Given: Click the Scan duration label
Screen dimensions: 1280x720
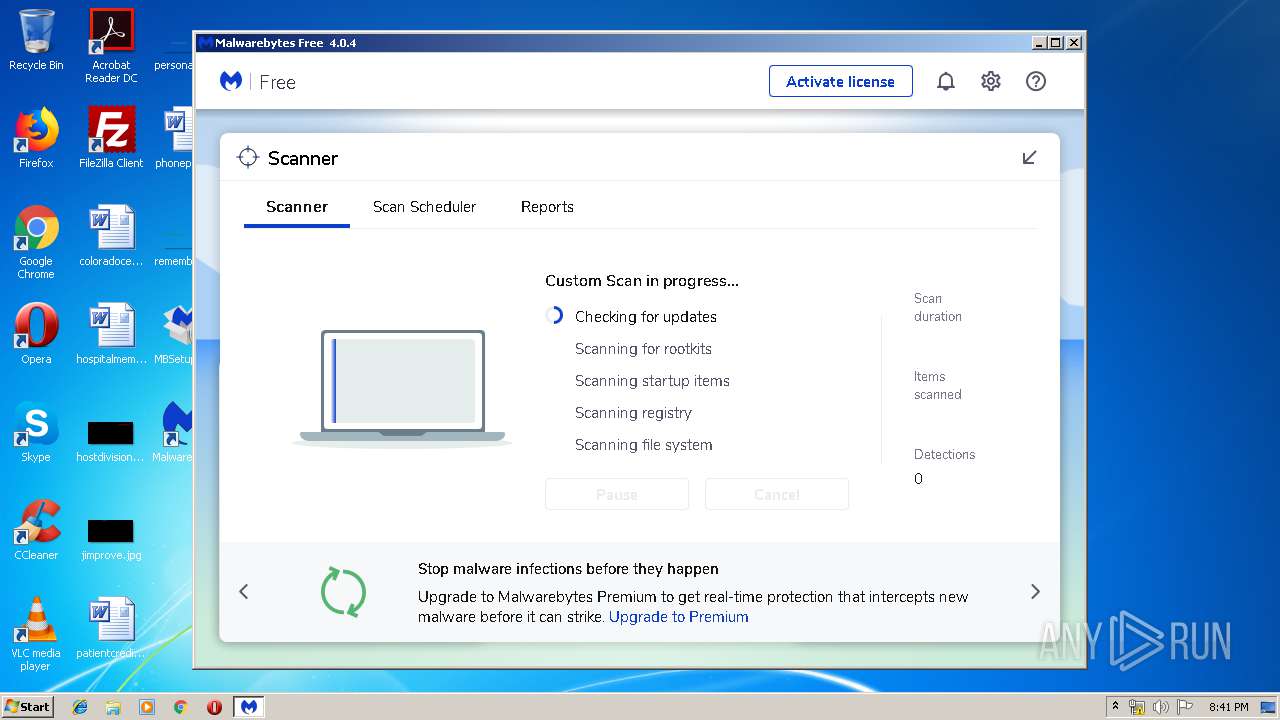Looking at the screenshot, I should point(938,307).
